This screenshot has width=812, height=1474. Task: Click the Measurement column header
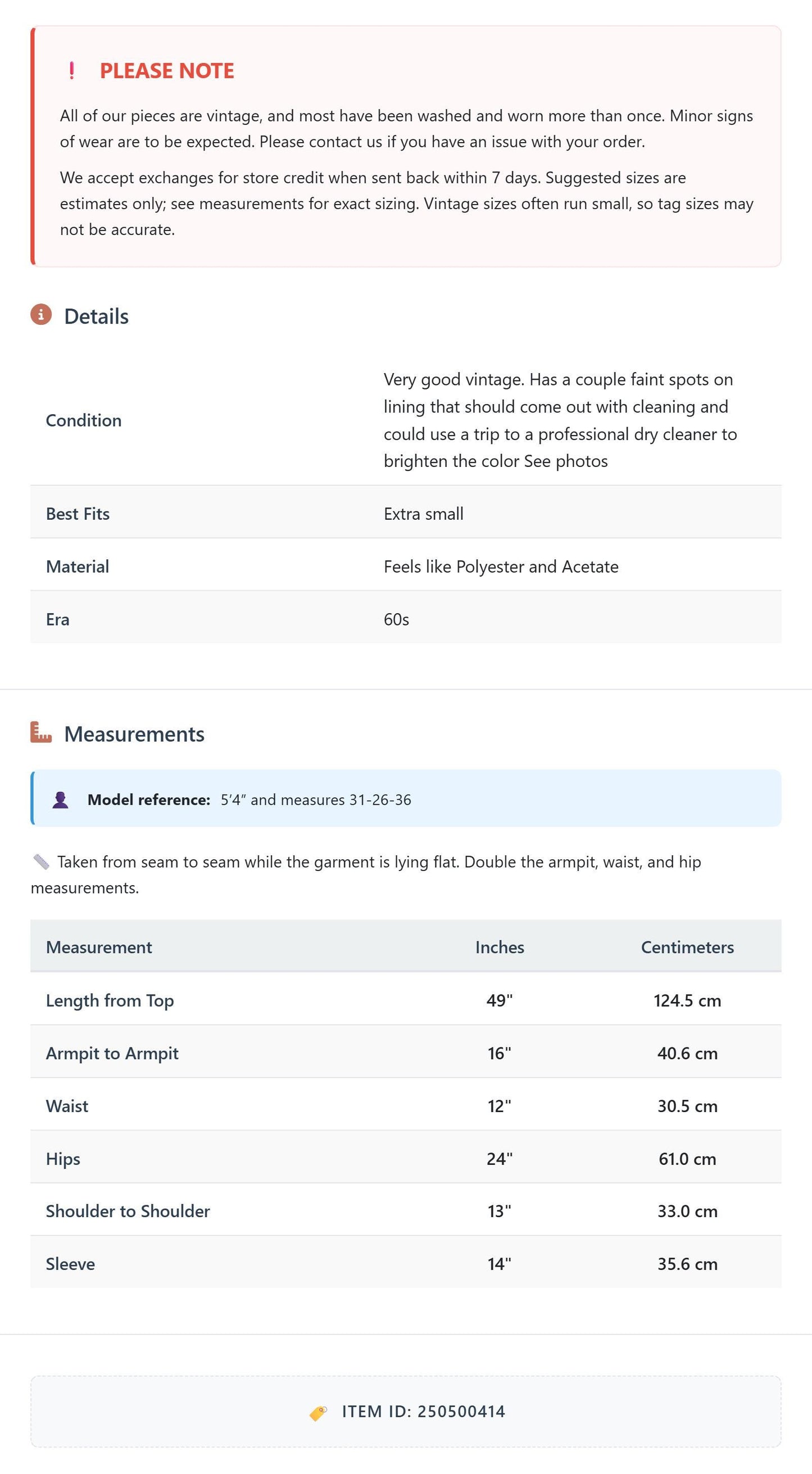point(99,947)
